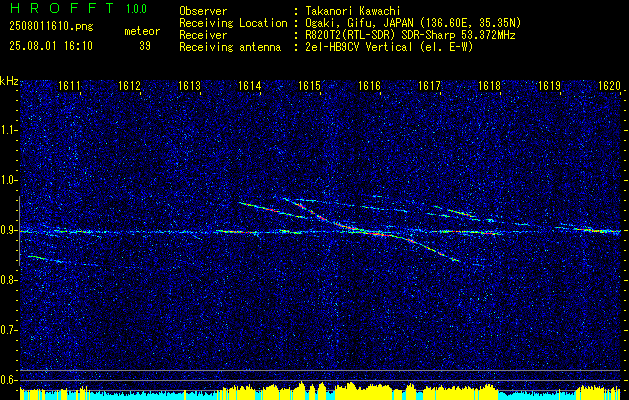Click the timestamp 25.08.01 16:10
629x400 pixels.
coord(51,46)
